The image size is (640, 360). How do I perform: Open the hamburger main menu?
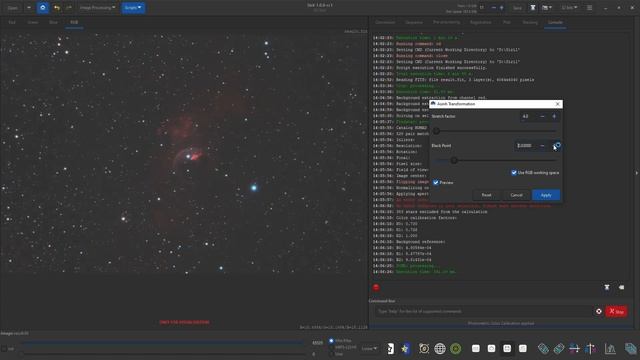[x=589, y=8]
